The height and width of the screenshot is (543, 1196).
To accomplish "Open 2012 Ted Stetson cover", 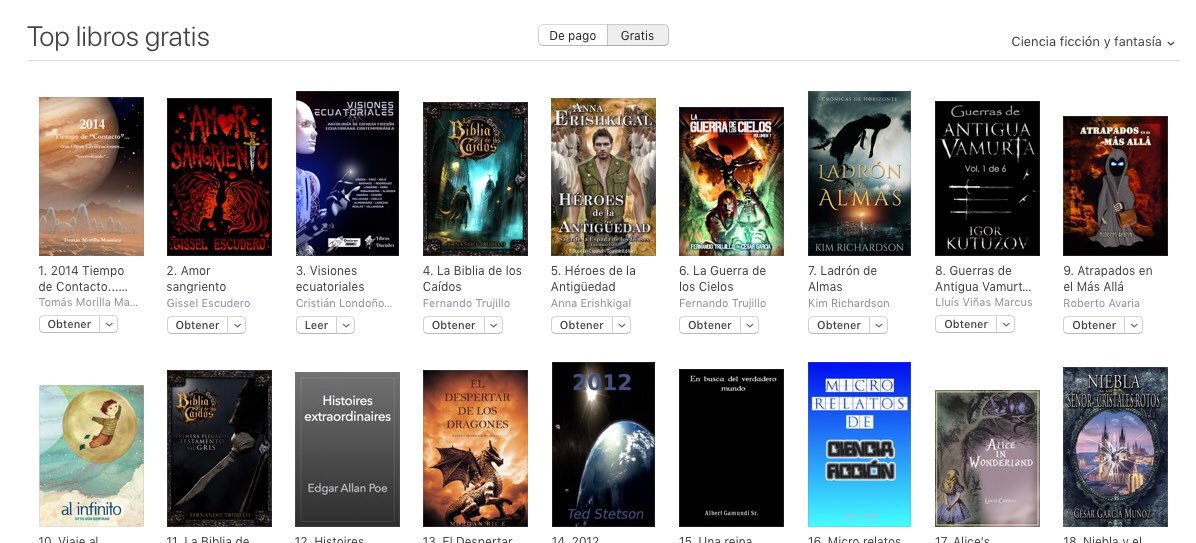I will pos(603,445).
